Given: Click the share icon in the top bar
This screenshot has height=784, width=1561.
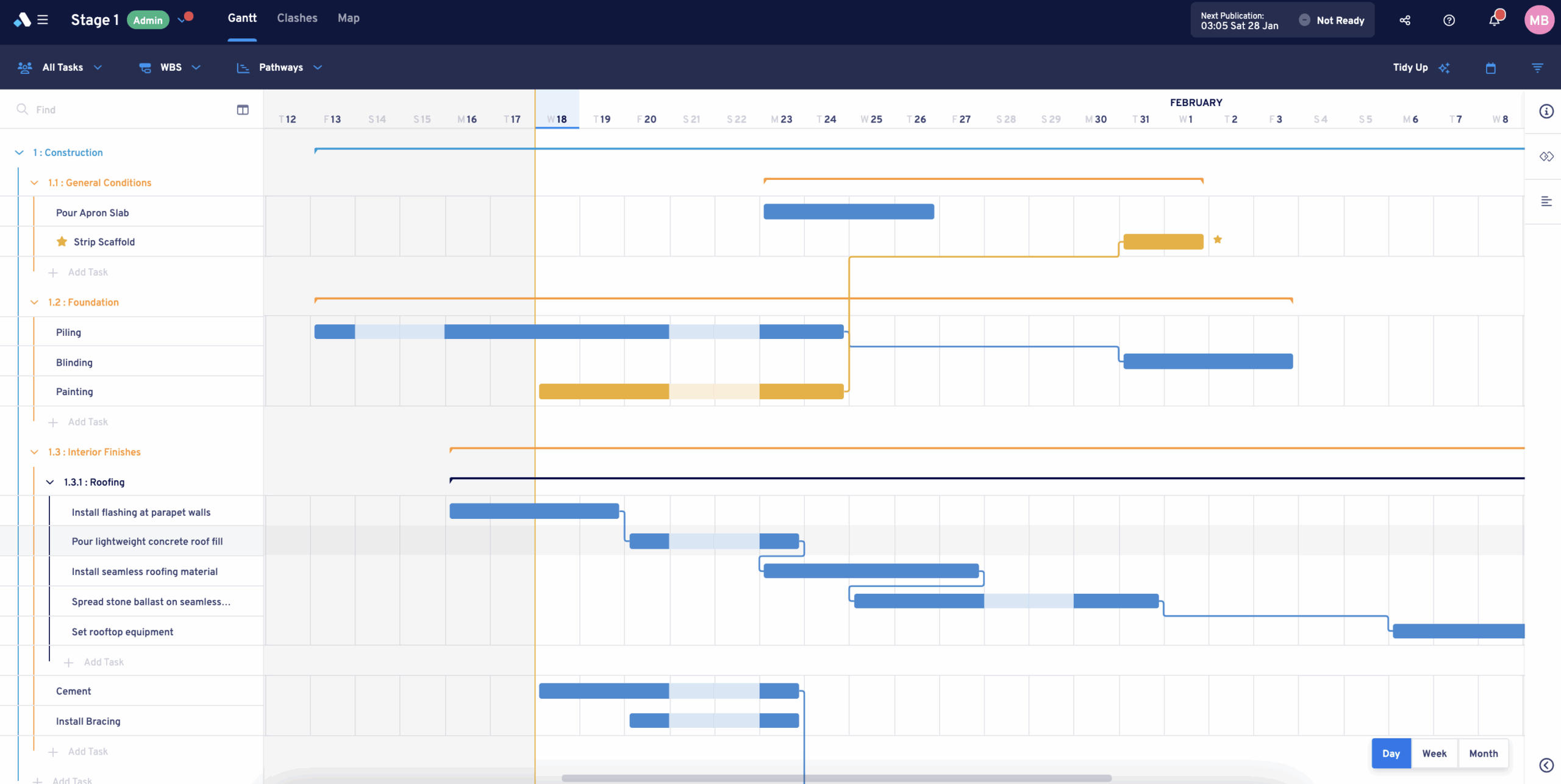Looking at the screenshot, I should 1405,20.
